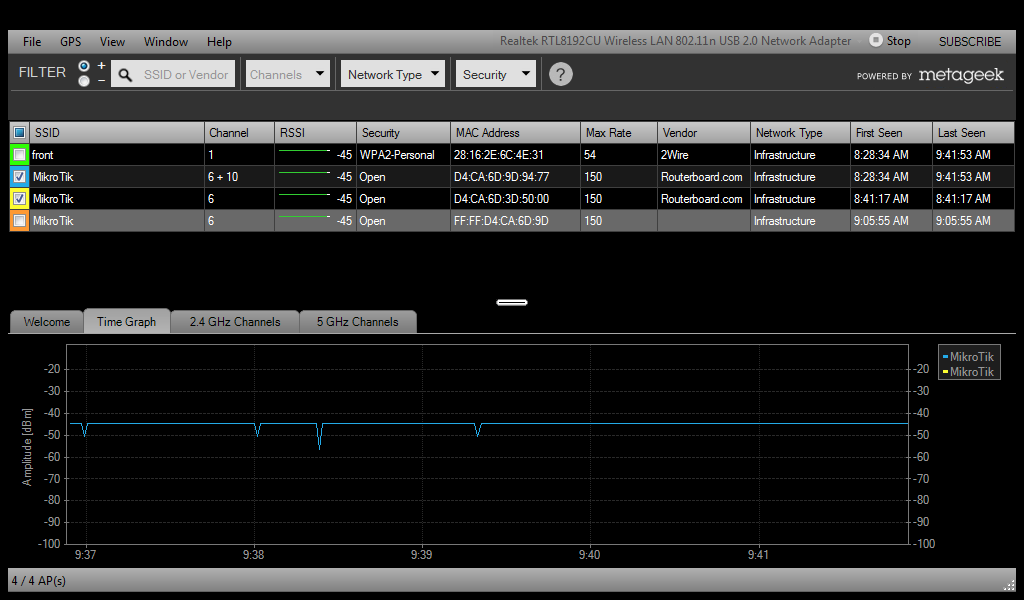
Task: Open the GPS menu
Action: click(x=71, y=41)
